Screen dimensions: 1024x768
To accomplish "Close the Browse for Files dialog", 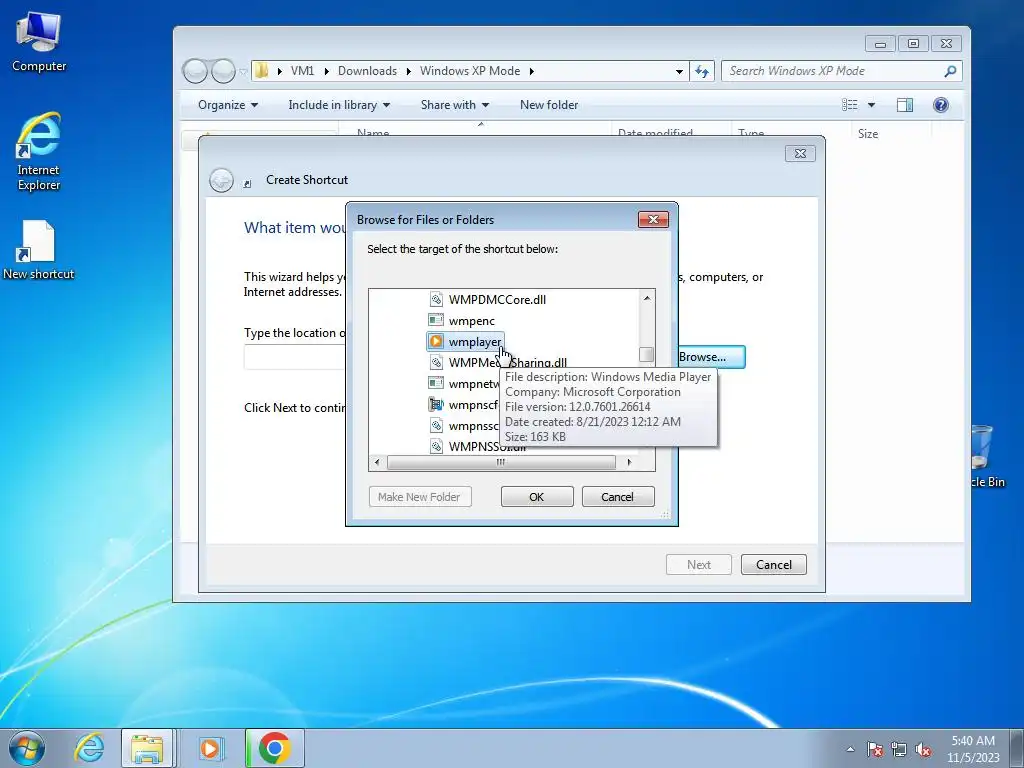I will pos(653,219).
